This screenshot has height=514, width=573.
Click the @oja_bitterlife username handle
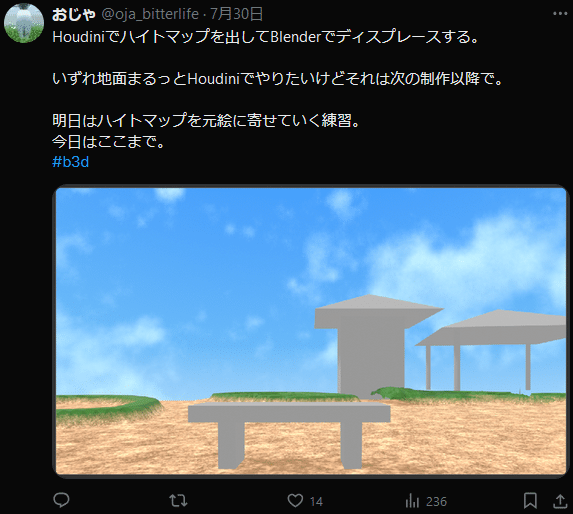[150, 14]
